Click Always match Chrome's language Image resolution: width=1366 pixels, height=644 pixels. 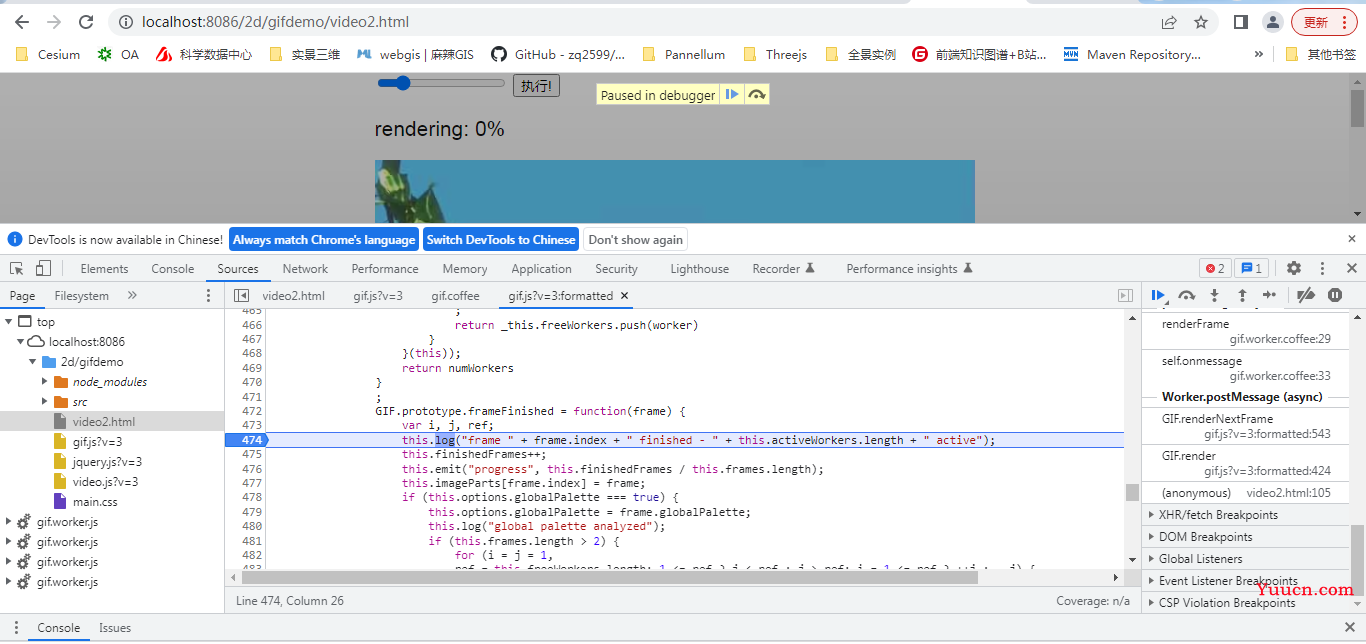coord(324,240)
